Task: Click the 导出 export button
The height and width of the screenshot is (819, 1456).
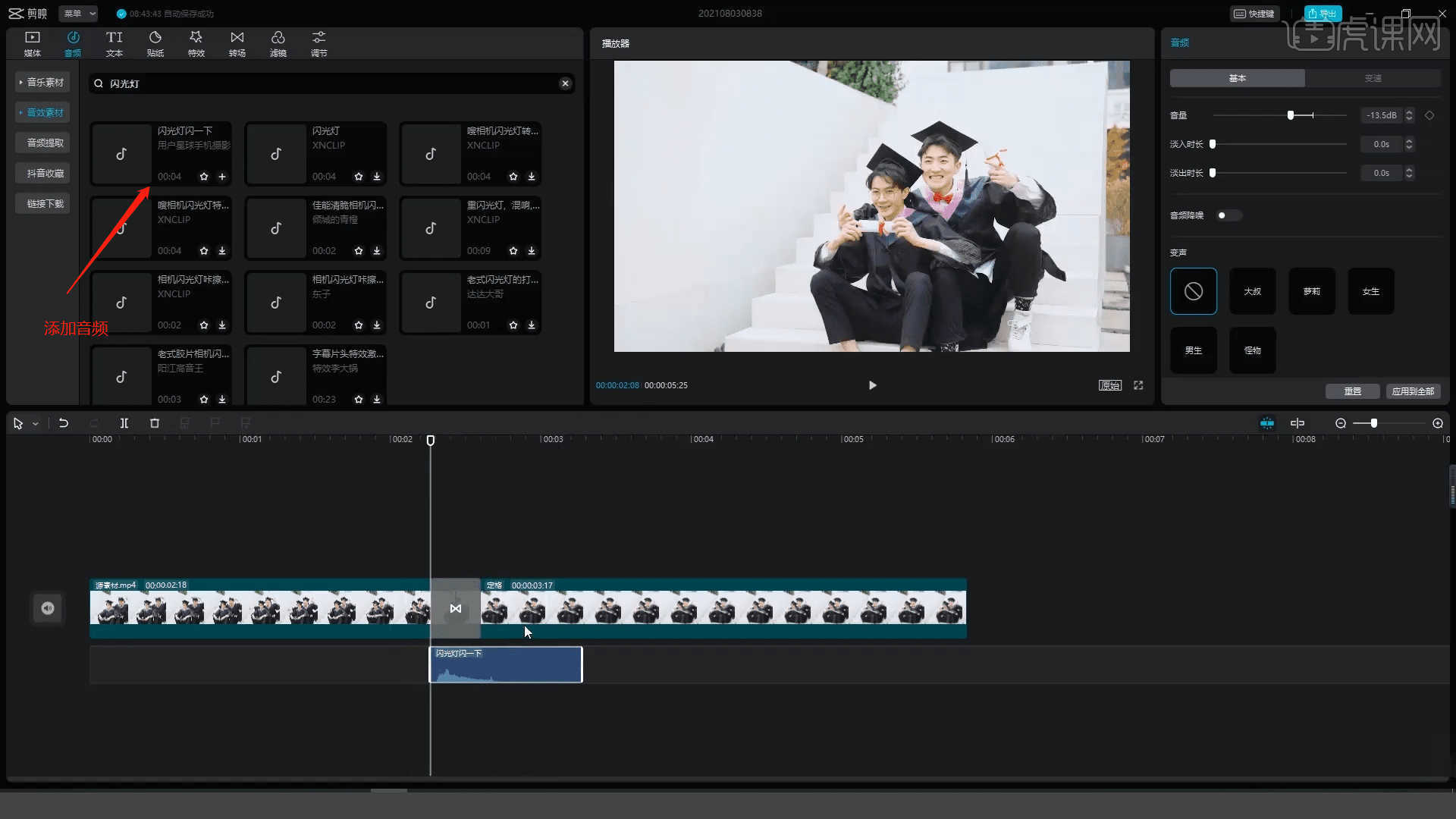Action: tap(1323, 14)
